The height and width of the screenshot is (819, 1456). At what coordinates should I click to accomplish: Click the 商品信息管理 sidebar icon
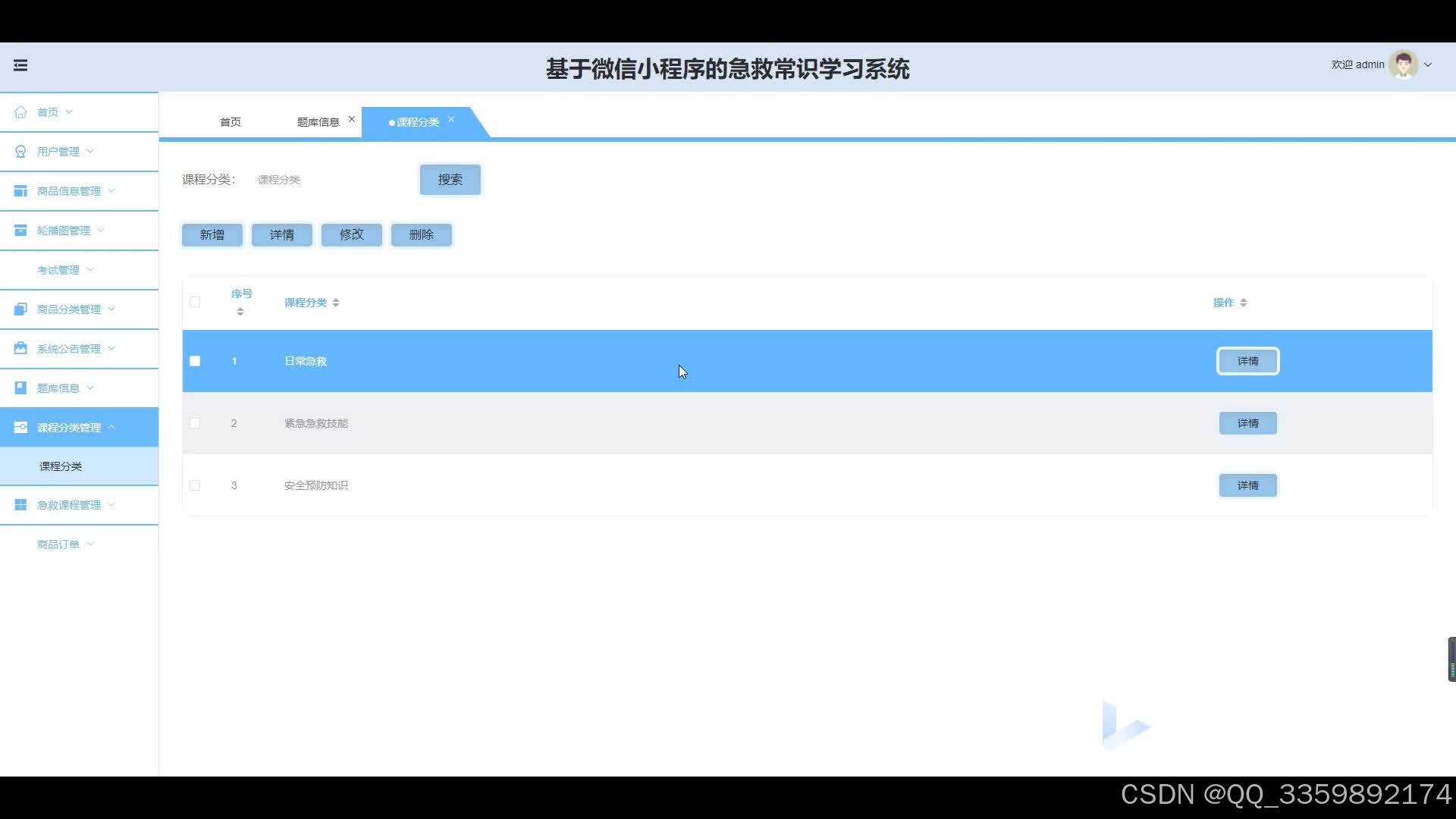20,191
